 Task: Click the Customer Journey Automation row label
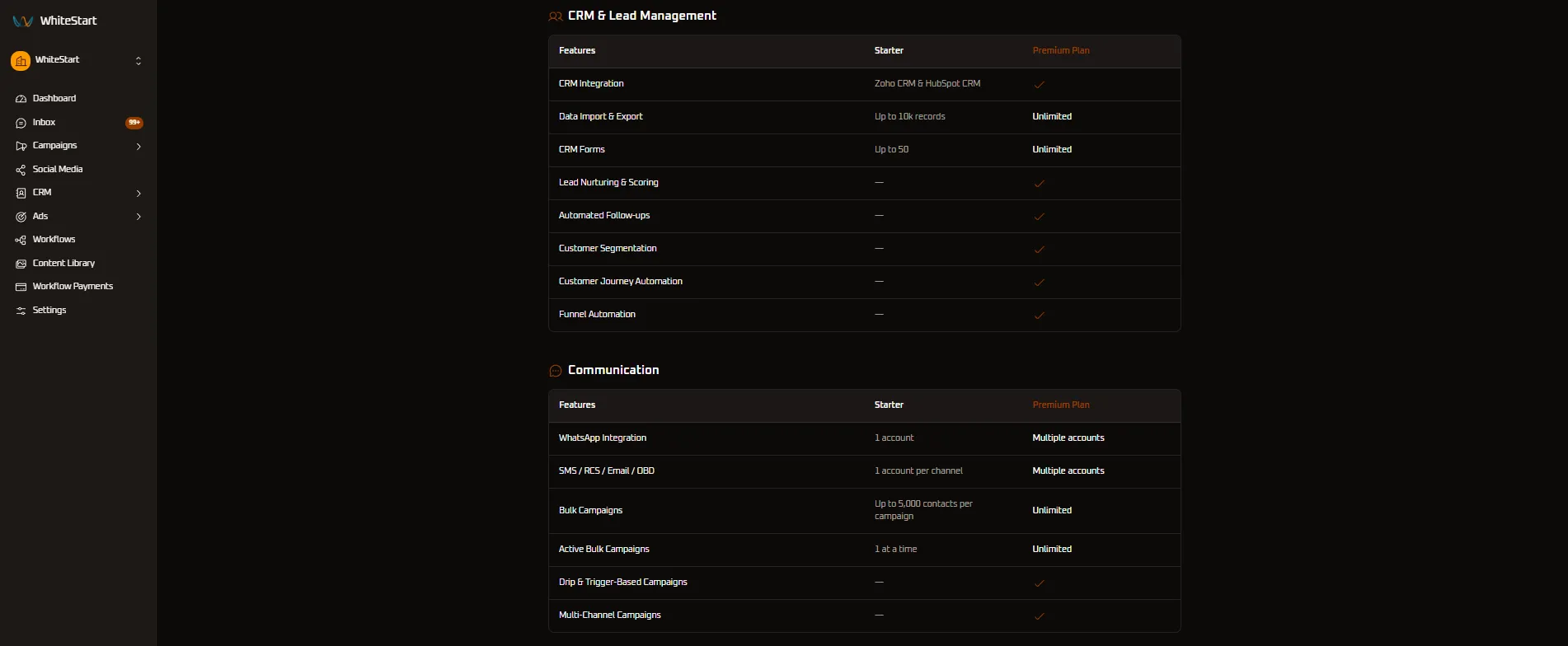coord(621,281)
